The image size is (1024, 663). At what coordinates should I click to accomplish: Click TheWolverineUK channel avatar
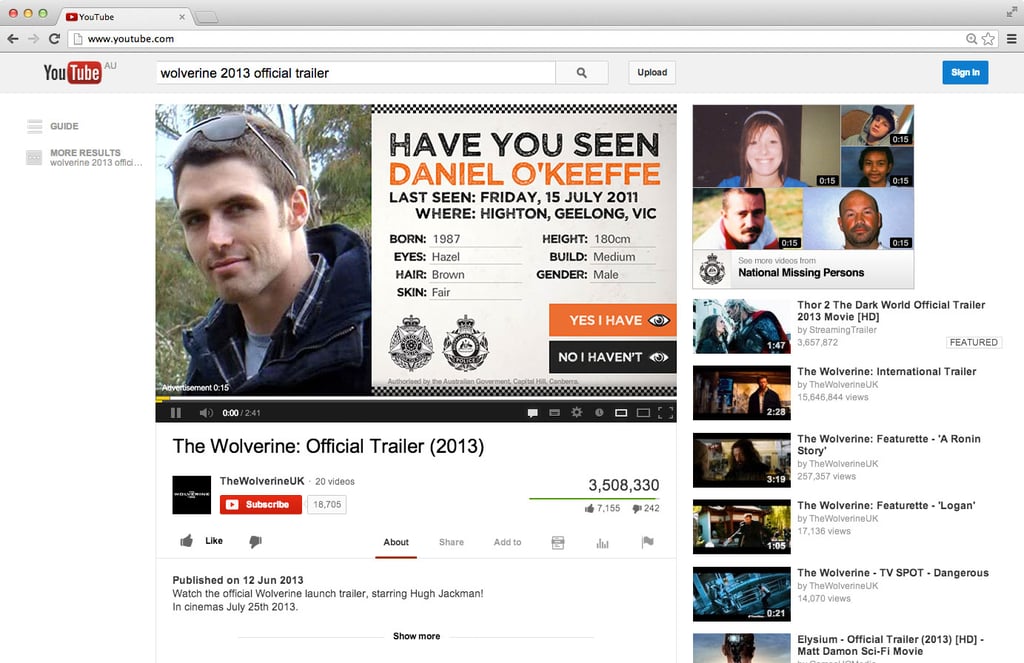click(191, 494)
